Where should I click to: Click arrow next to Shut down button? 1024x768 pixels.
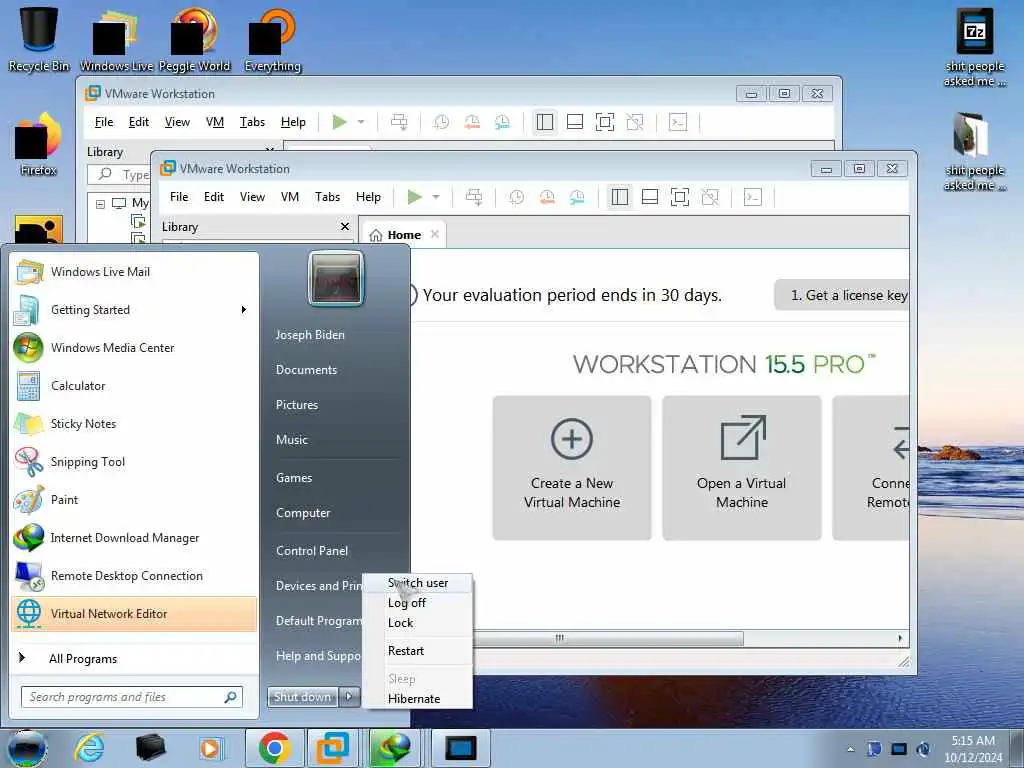(x=349, y=697)
